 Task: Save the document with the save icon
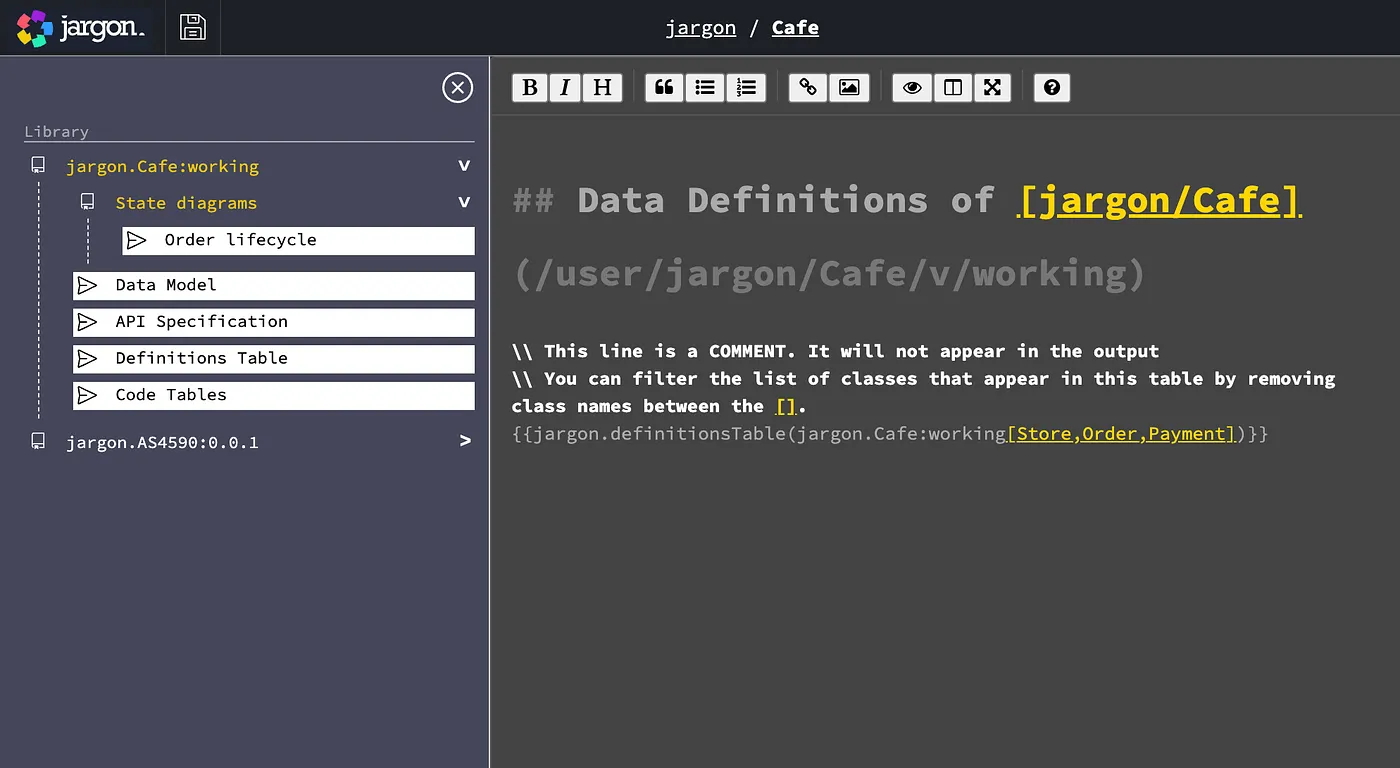192,27
